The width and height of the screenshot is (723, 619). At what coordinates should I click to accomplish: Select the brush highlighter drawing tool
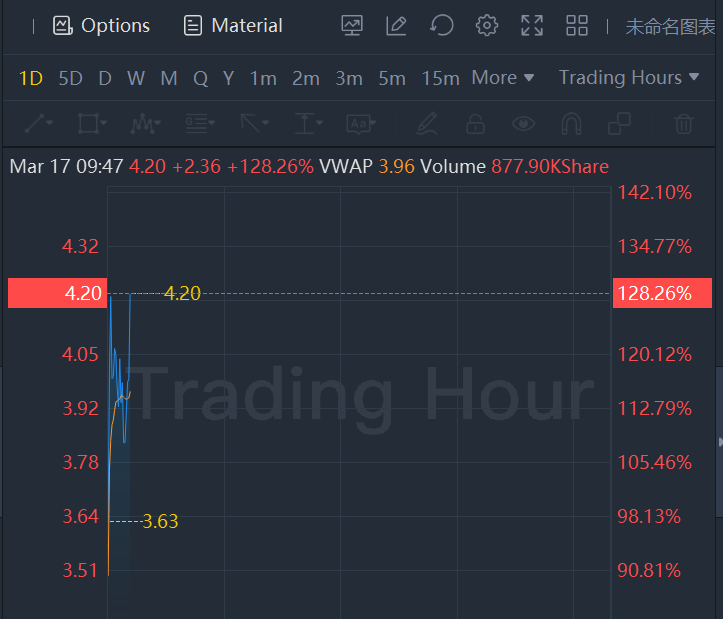(x=428, y=124)
